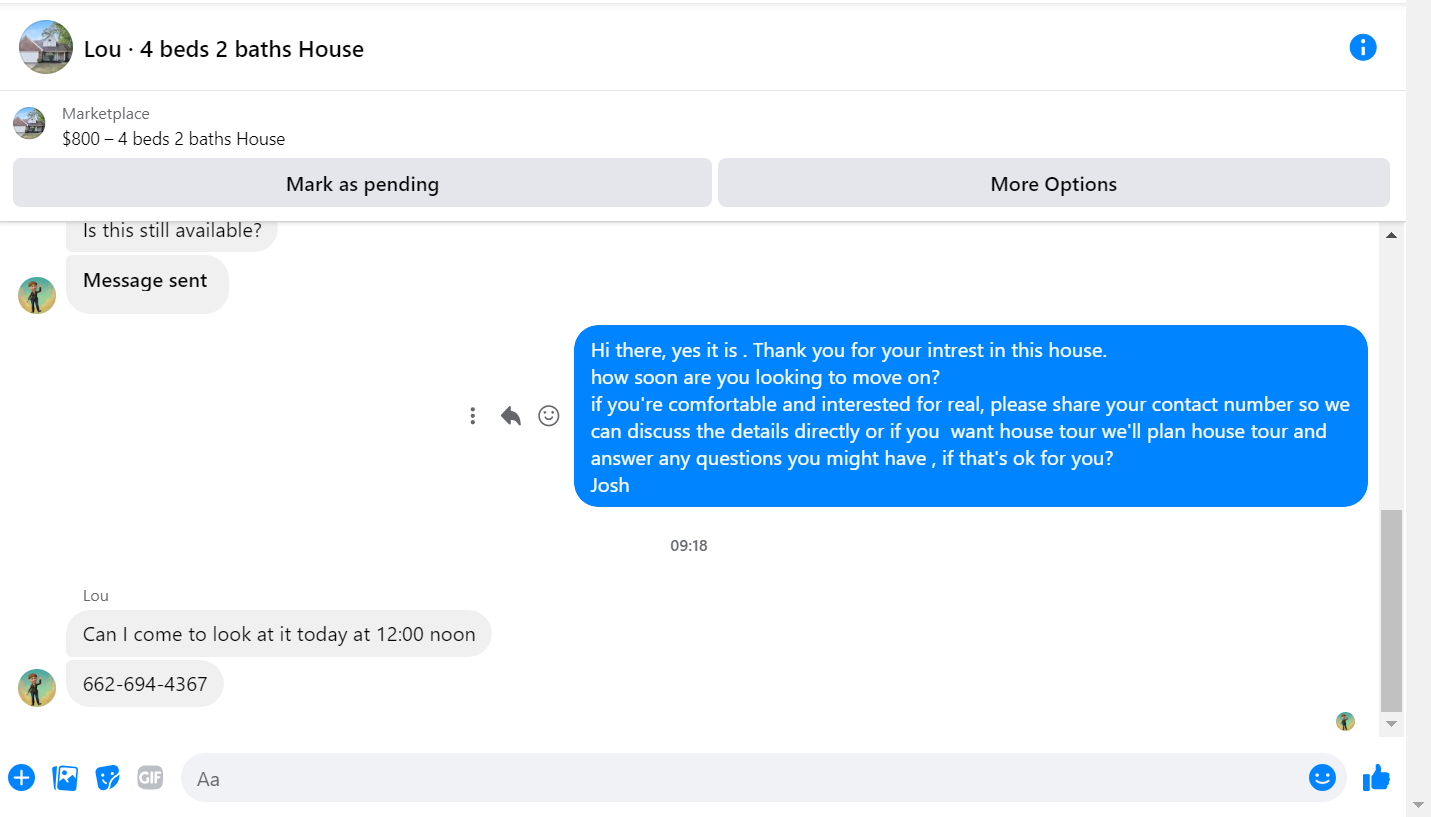1431x817 pixels.
Task: Open the $800 Marketplace listing link
Action: [173, 139]
